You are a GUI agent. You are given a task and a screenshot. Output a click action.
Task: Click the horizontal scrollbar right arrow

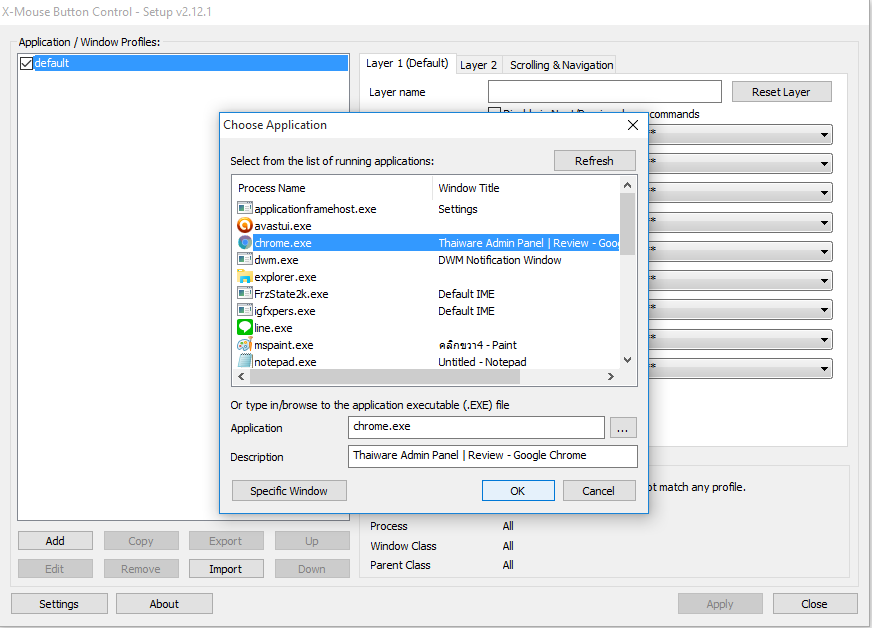click(x=611, y=377)
